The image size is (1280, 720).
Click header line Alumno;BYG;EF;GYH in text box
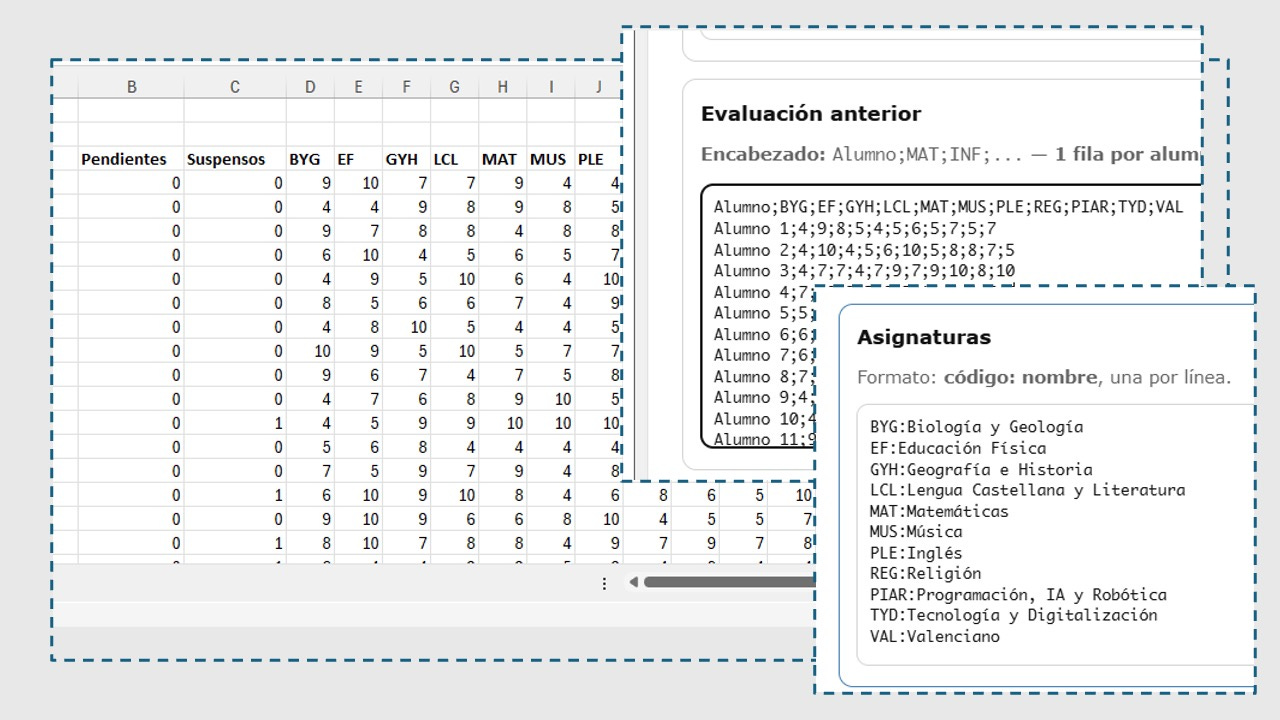[x=948, y=207]
